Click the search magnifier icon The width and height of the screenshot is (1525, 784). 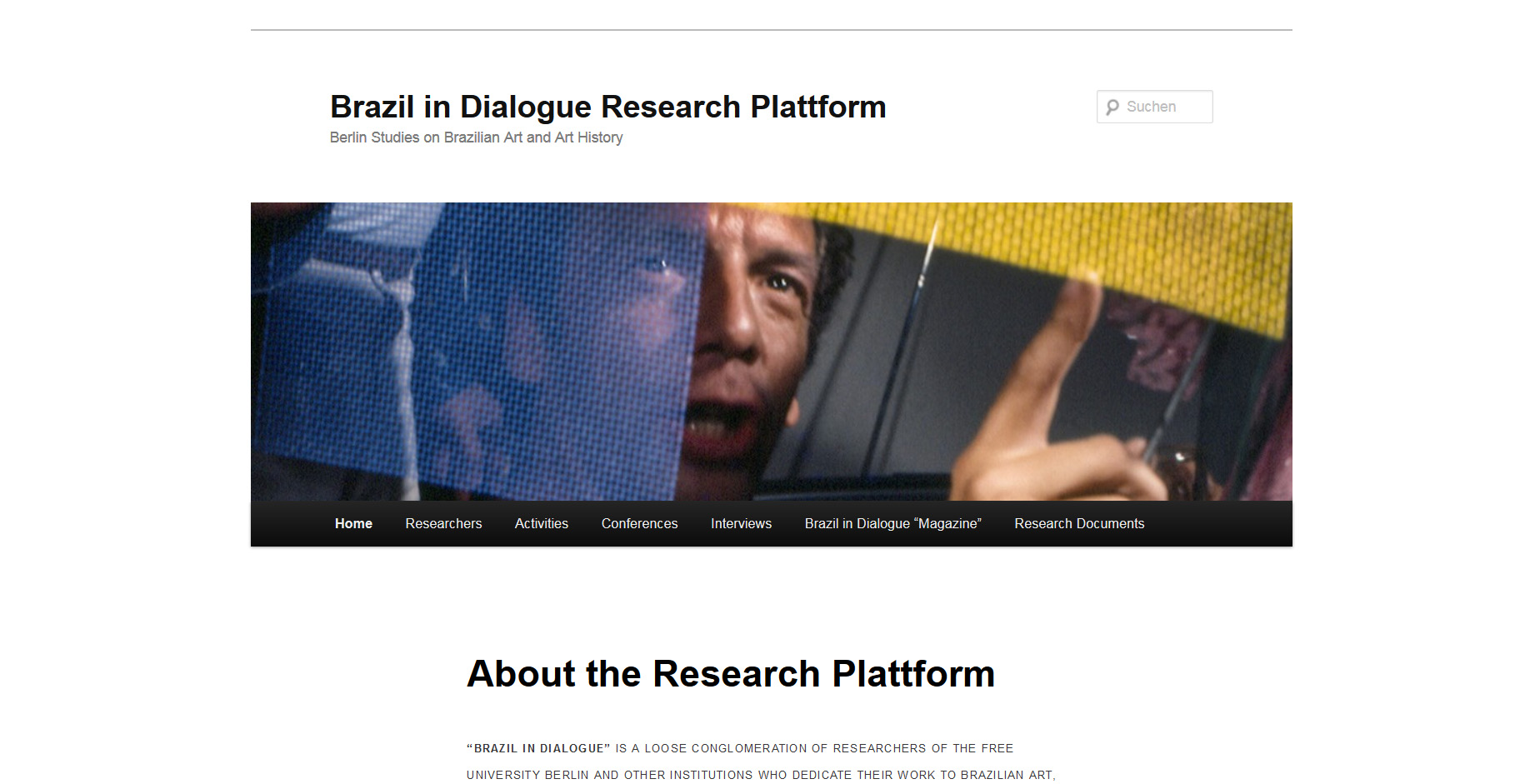[1112, 107]
